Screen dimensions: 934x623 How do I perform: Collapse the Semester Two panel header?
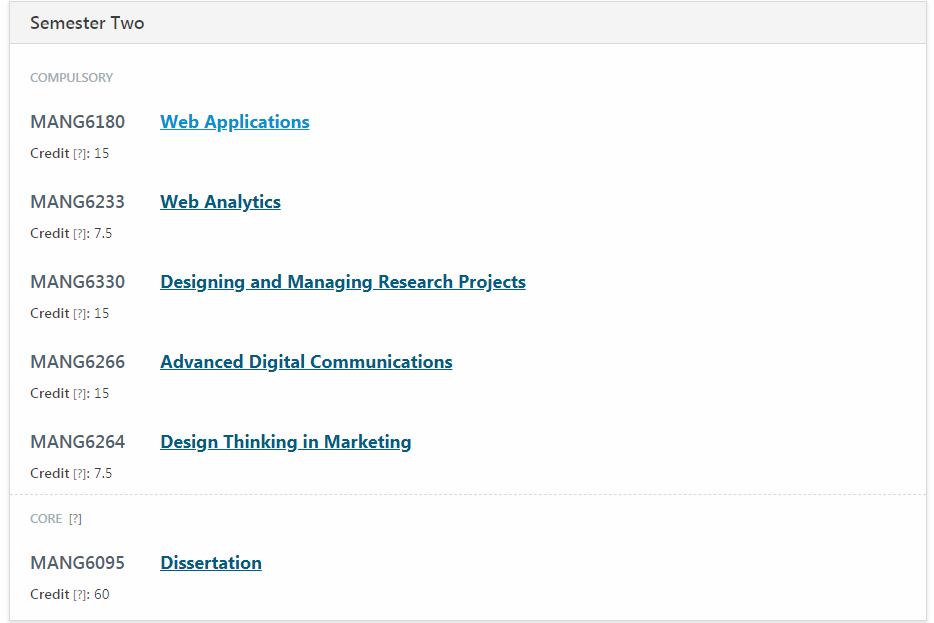coord(468,23)
